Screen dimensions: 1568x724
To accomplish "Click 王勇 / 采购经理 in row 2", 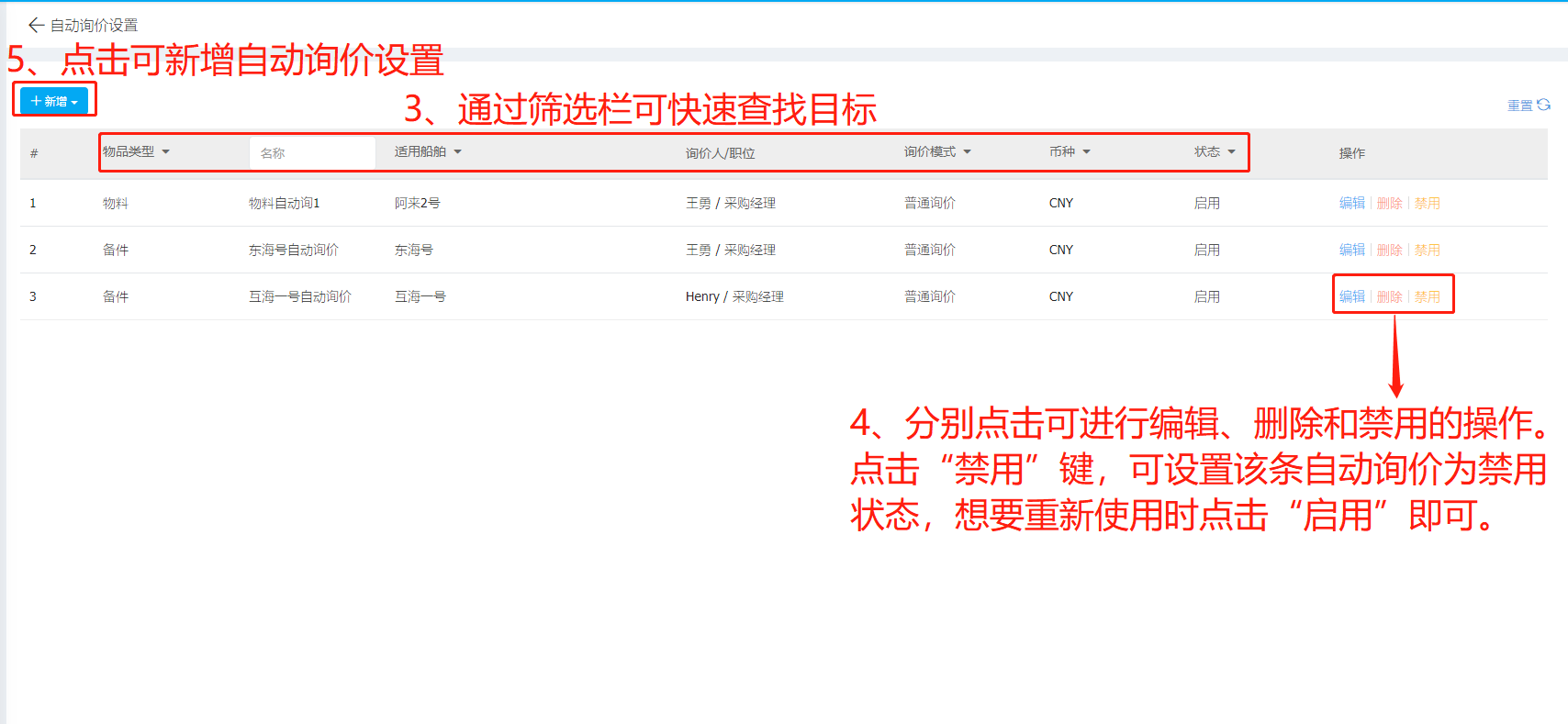I will coord(731,250).
